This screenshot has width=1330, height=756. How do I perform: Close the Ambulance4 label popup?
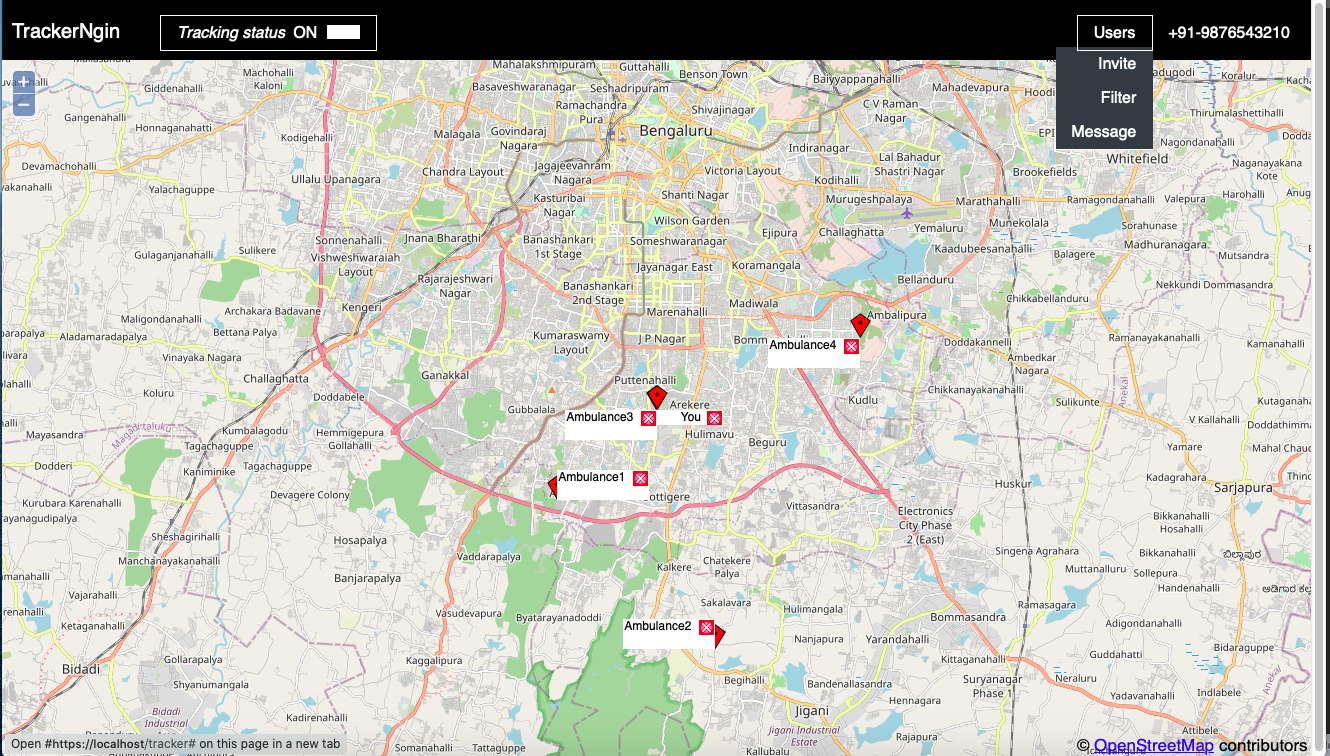coord(851,347)
